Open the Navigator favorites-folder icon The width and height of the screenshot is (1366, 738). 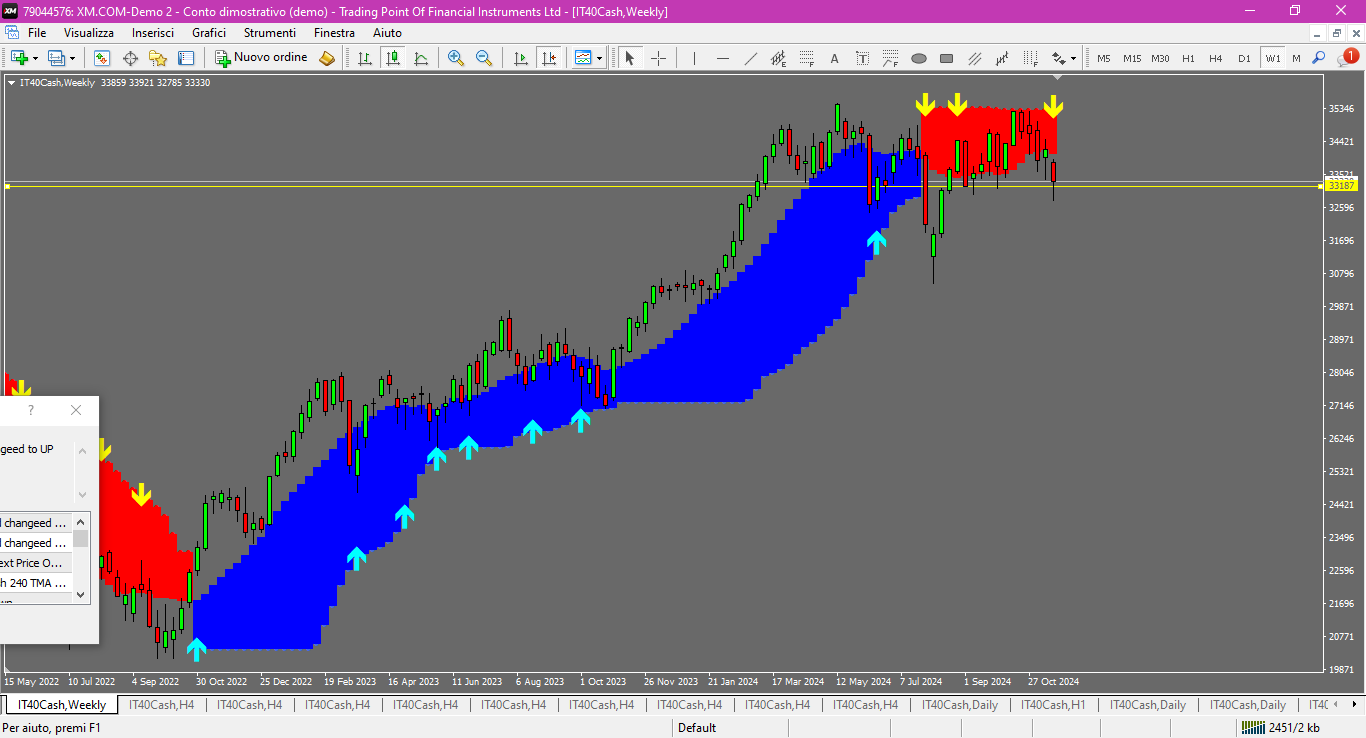click(158, 58)
